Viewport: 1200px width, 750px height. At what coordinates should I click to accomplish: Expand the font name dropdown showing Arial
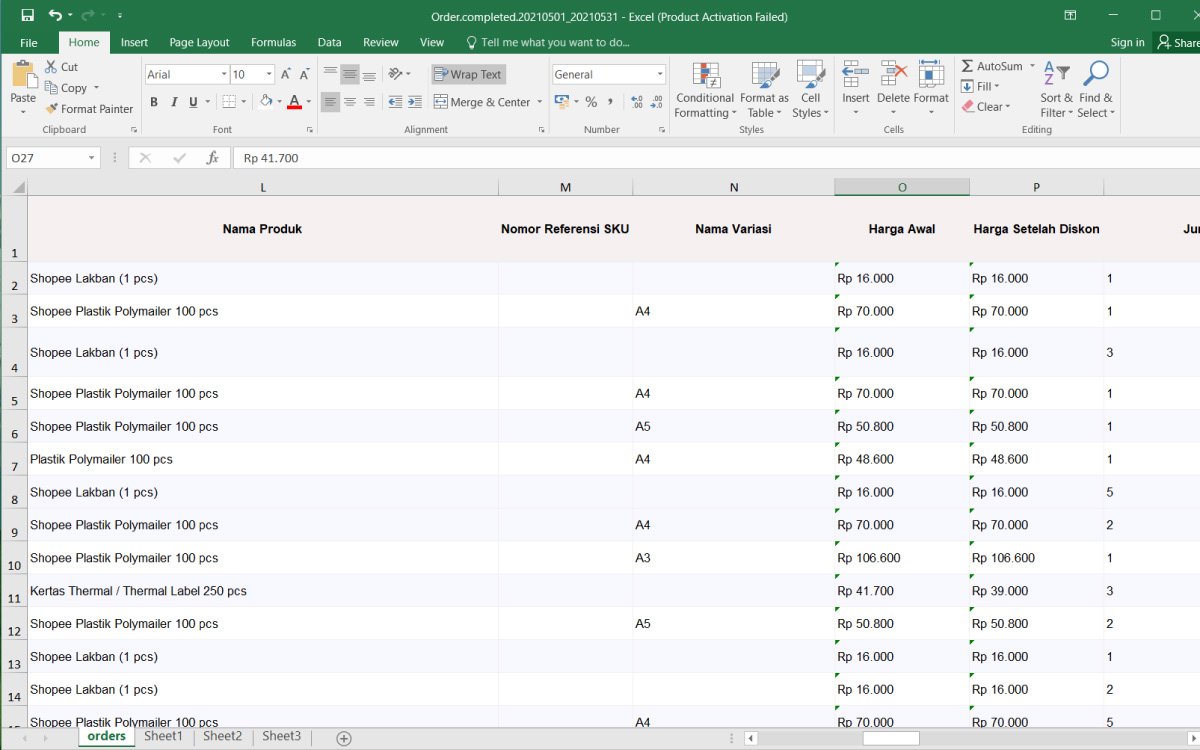(x=223, y=75)
